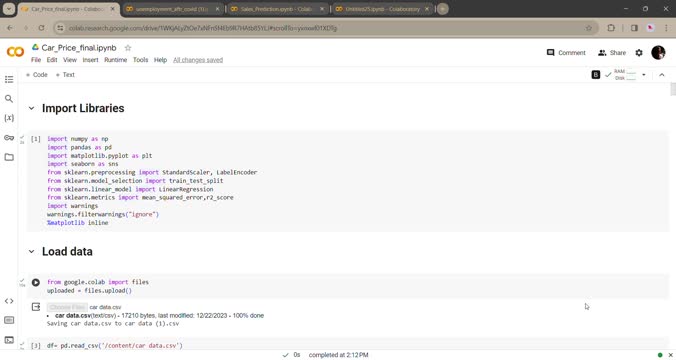Click the Share button
The width and height of the screenshot is (676, 360).
[x=612, y=53]
